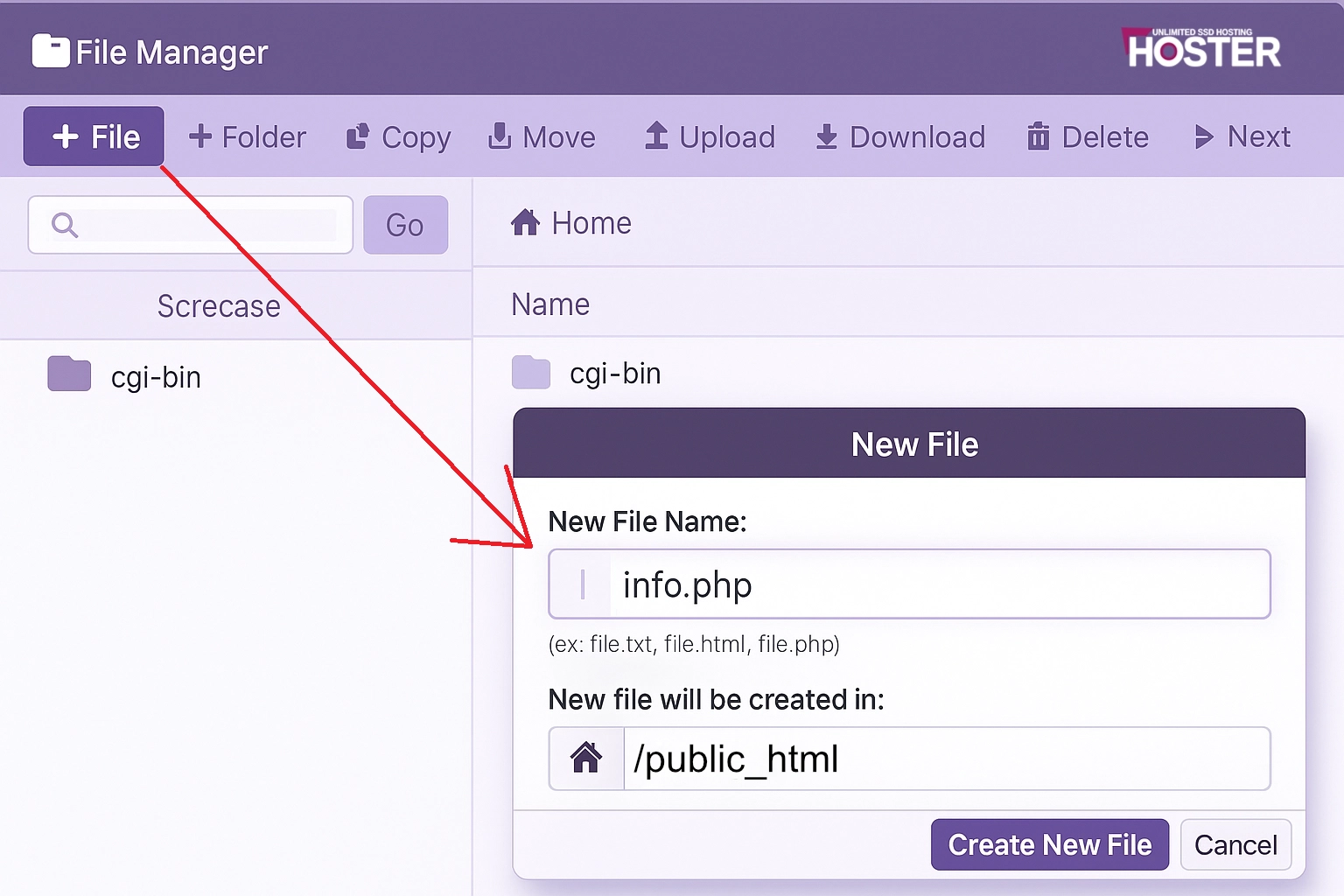Click the home icon beside /public_html
The image size is (1344, 896).
click(x=585, y=758)
